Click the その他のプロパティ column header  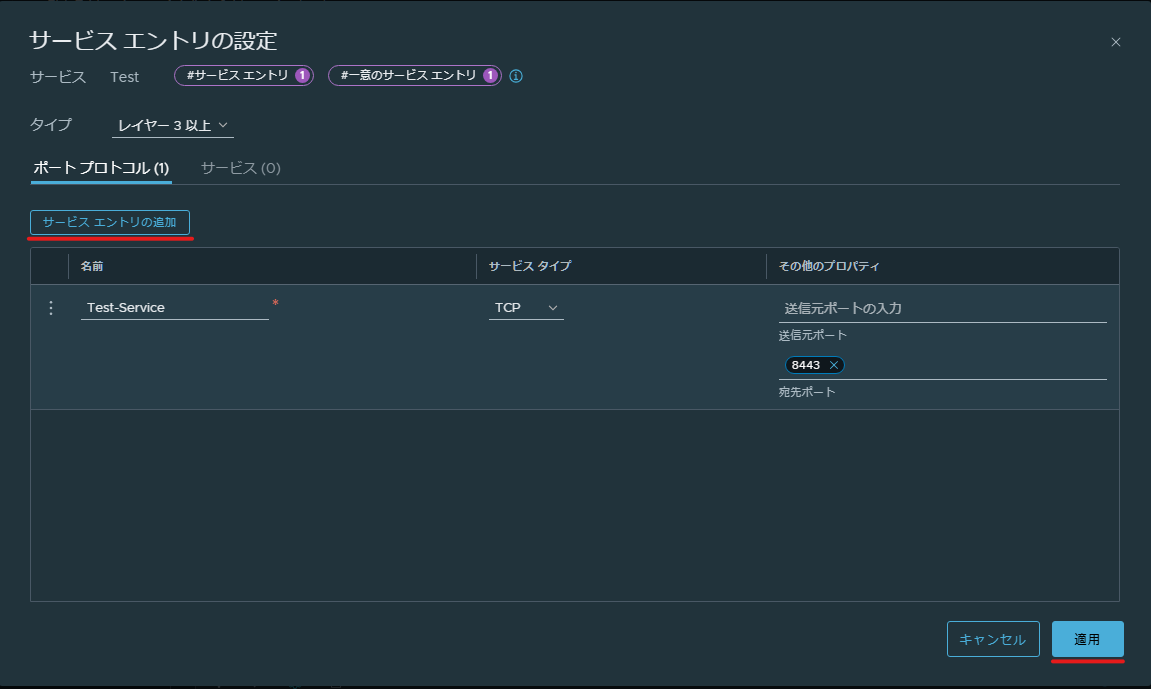[x=829, y=266]
